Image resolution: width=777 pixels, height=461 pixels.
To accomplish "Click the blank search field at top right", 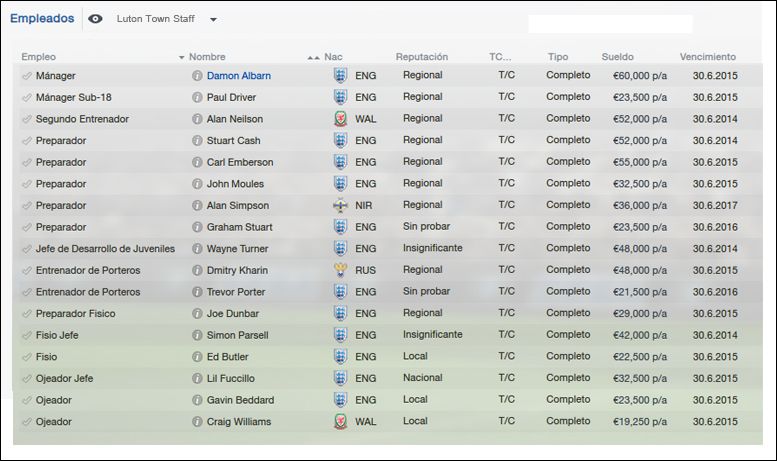I will (610, 24).
